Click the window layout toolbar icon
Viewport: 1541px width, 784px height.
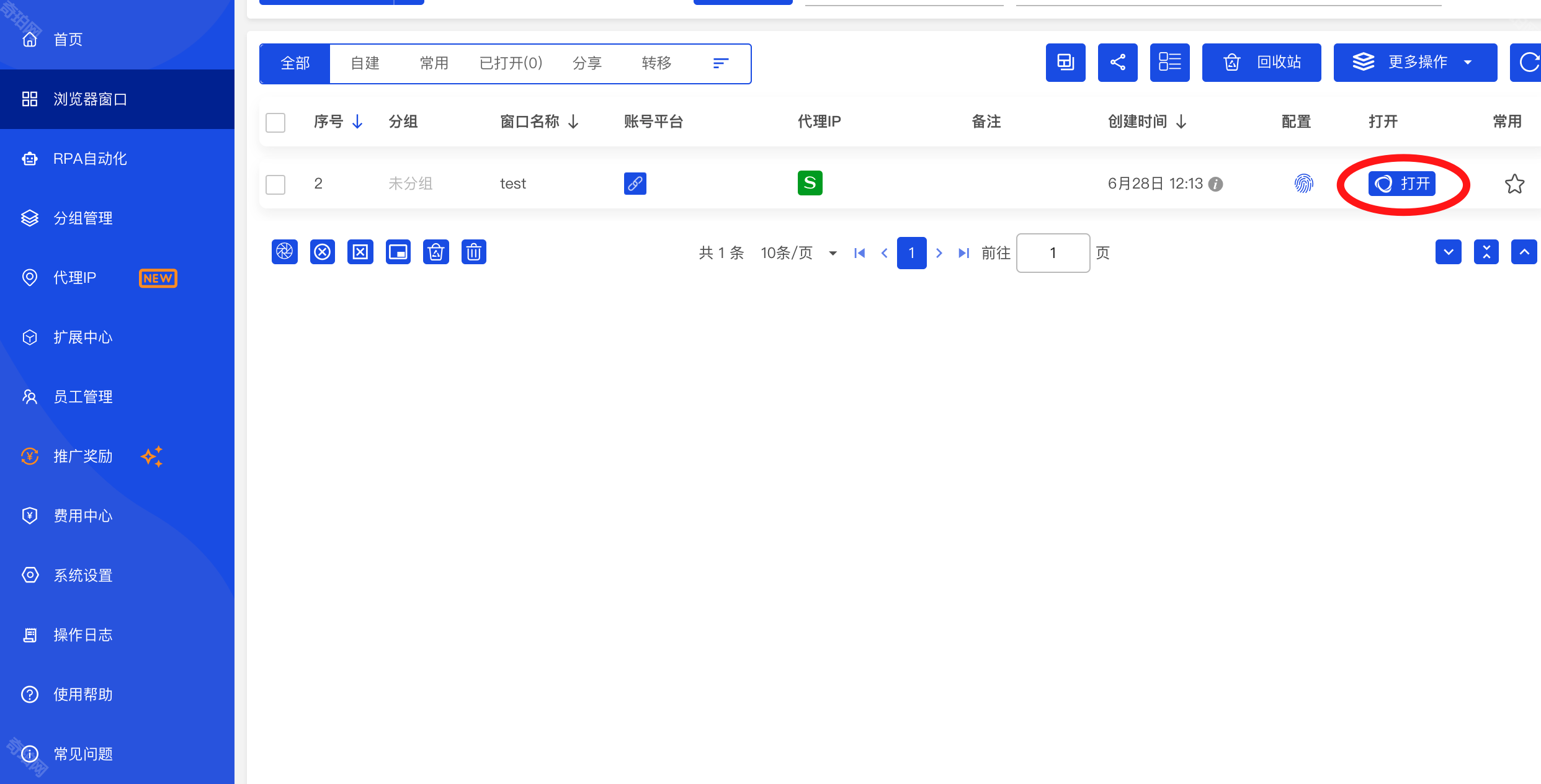click(x=1066, y=63)
